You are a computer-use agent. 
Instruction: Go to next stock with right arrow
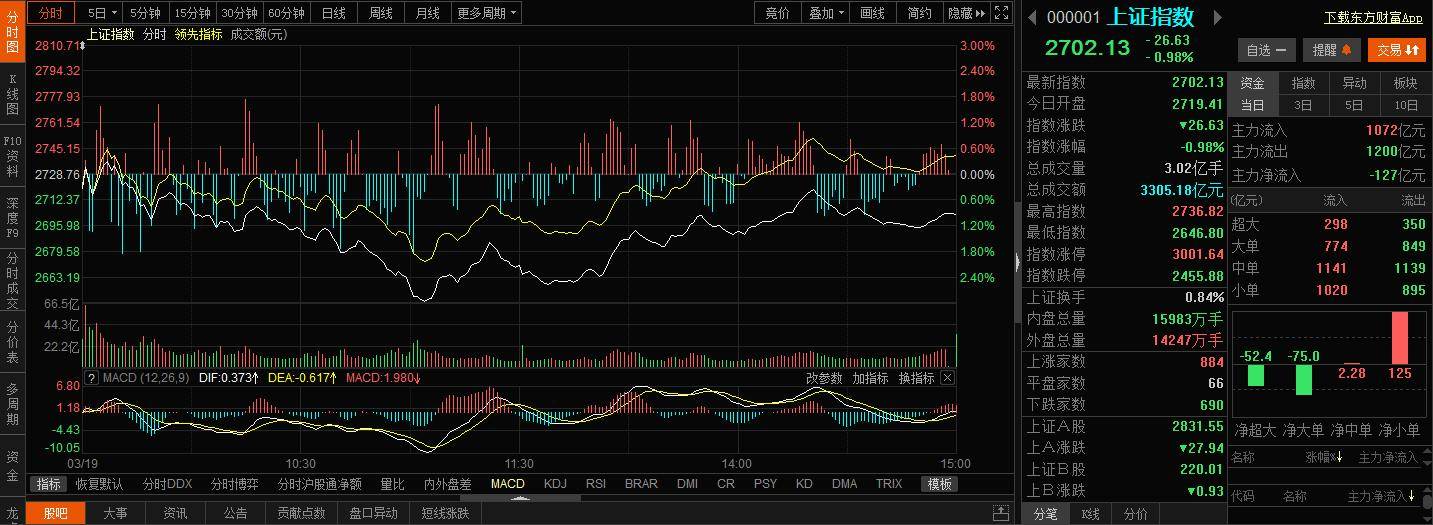click(1217, 17)
